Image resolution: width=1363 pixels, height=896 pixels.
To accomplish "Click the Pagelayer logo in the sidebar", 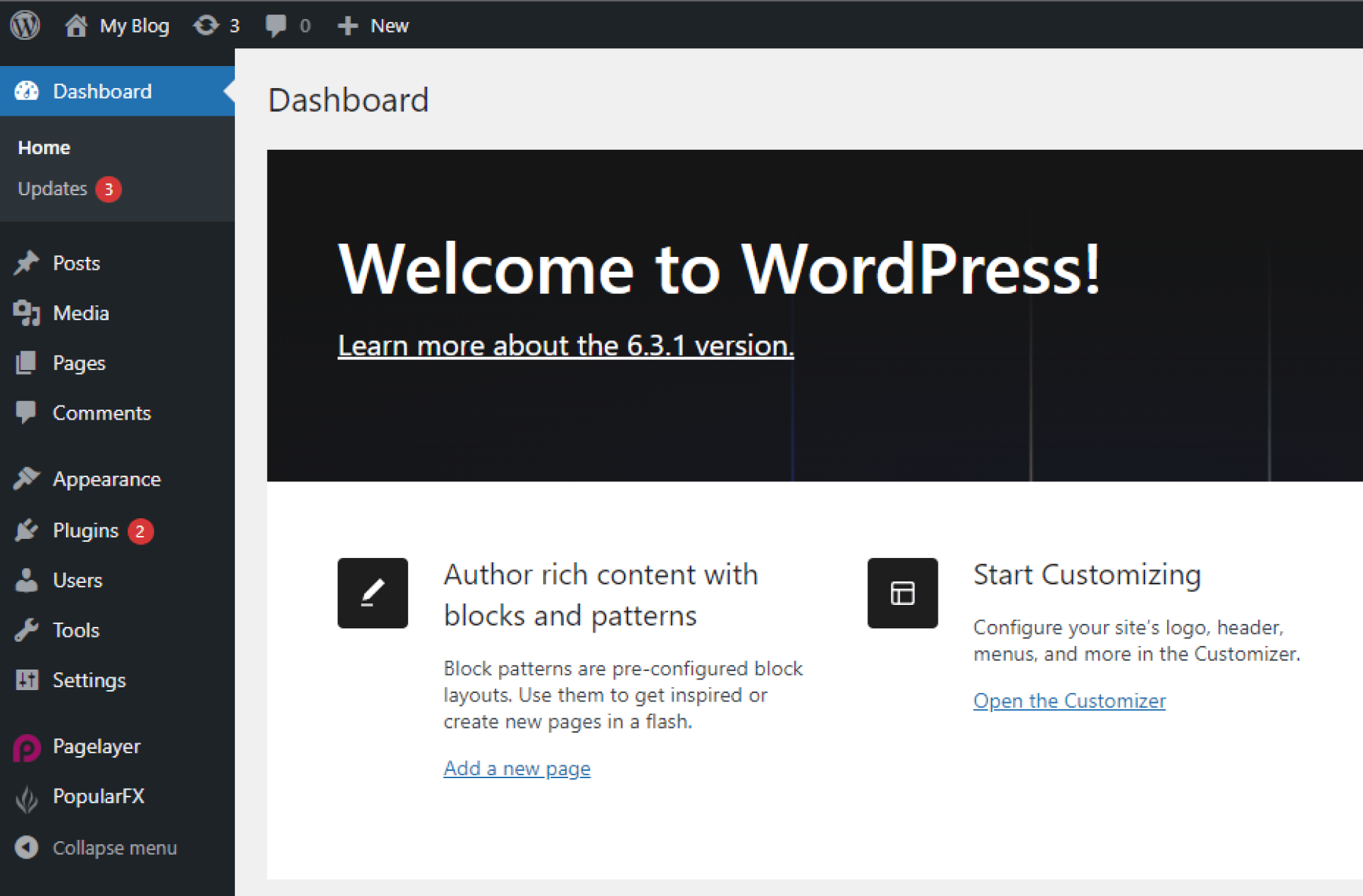I will click(26, 747).
